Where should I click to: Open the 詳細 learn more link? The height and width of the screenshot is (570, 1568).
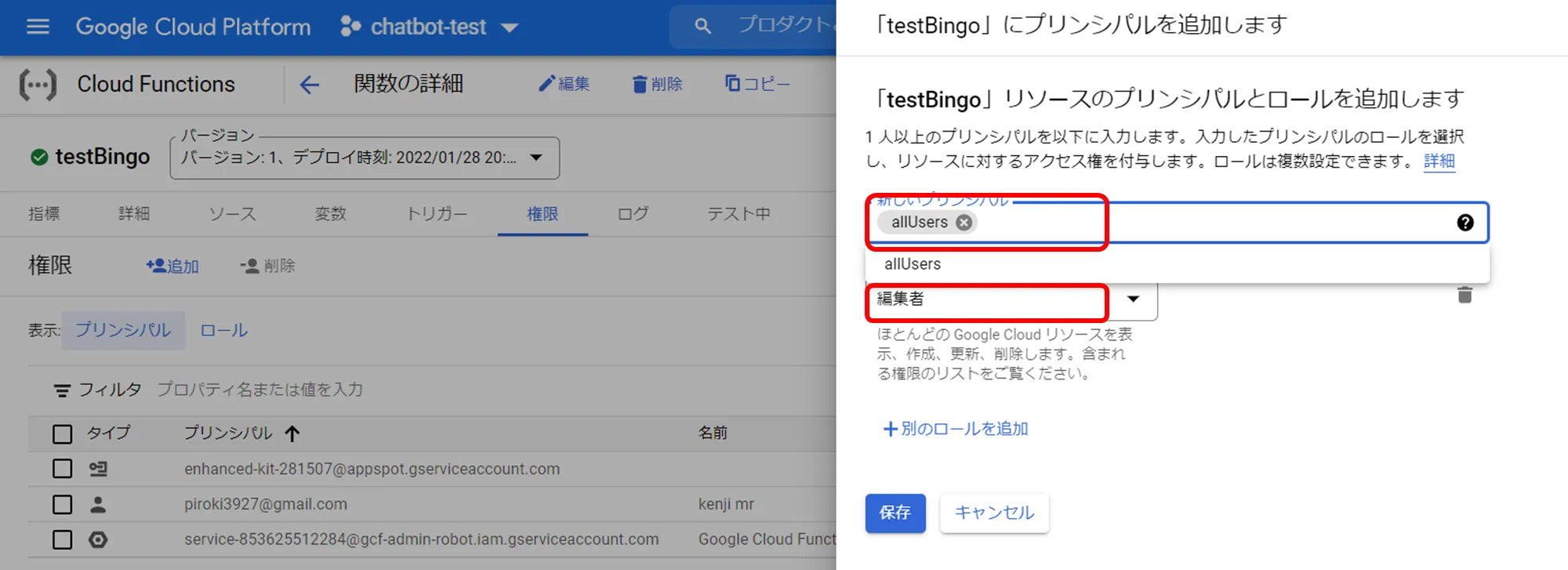(1439, 161)
